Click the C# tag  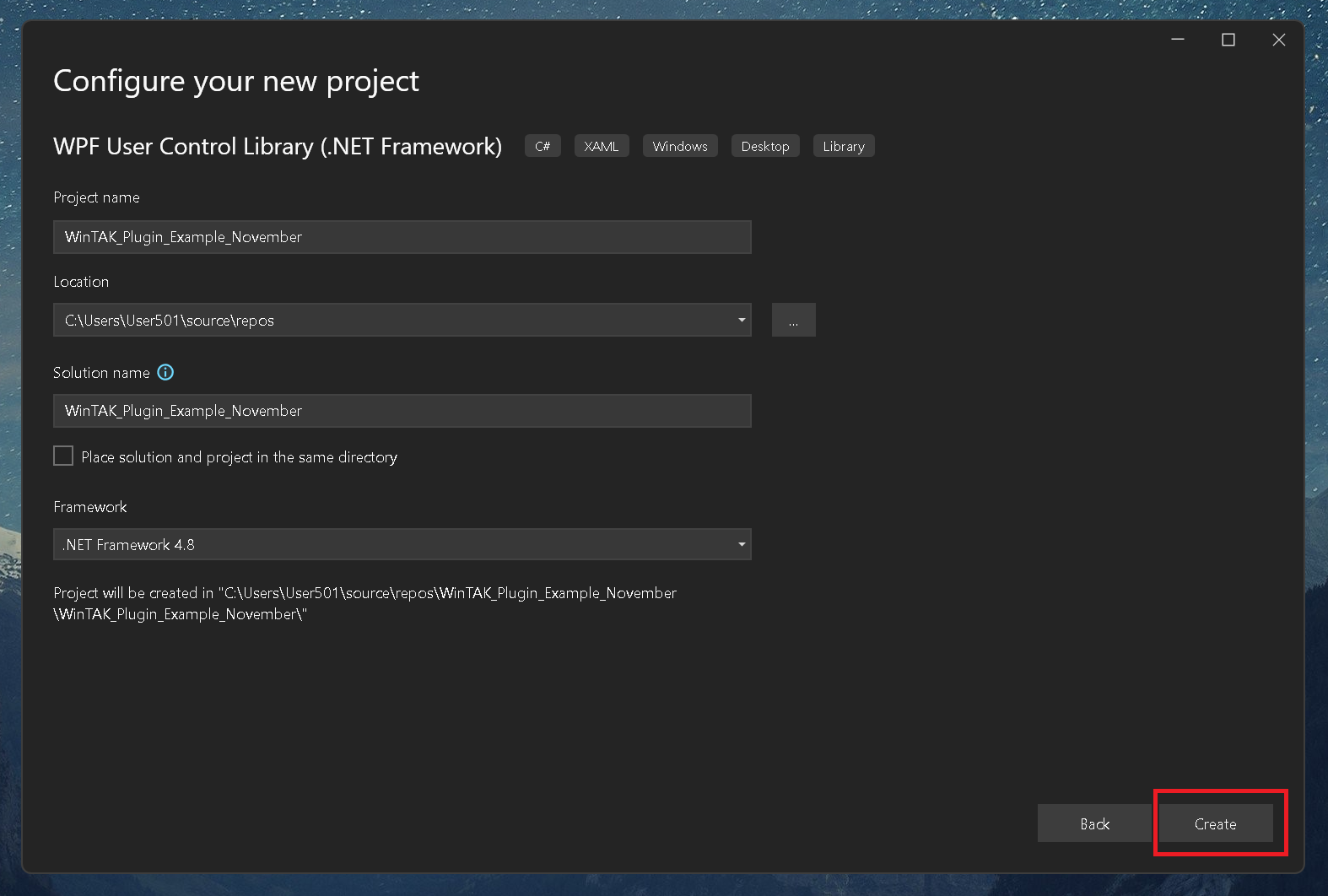pos(543,146)
